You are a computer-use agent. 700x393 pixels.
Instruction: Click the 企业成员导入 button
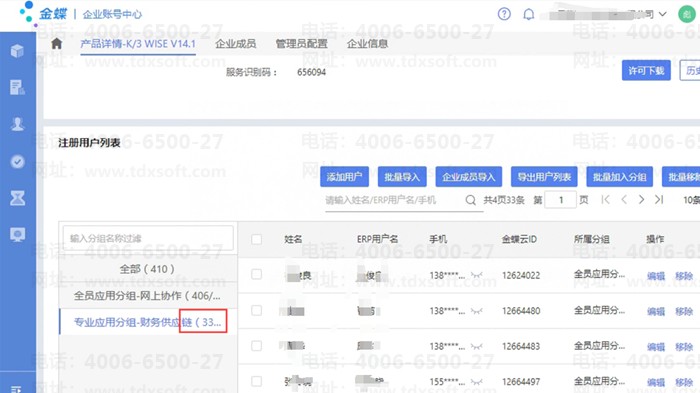tap(469, 177)
